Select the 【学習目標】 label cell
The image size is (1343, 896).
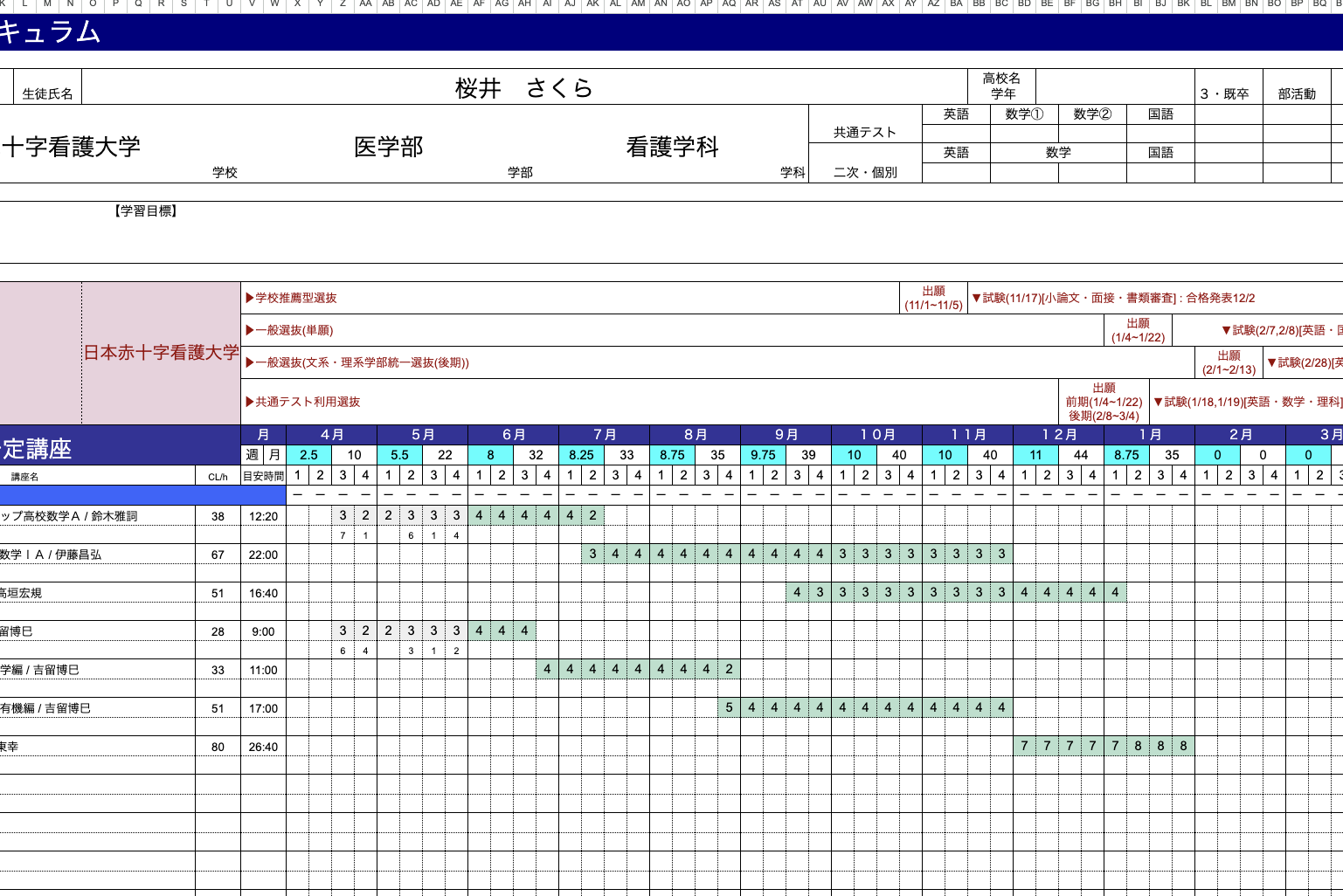pos(146,211)
